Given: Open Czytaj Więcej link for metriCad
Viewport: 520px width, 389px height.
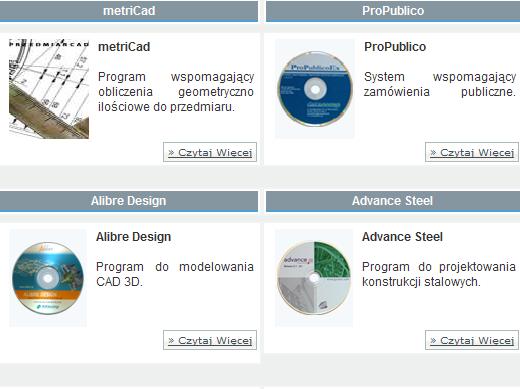Looking at the screenshot, I should point(210,152).
